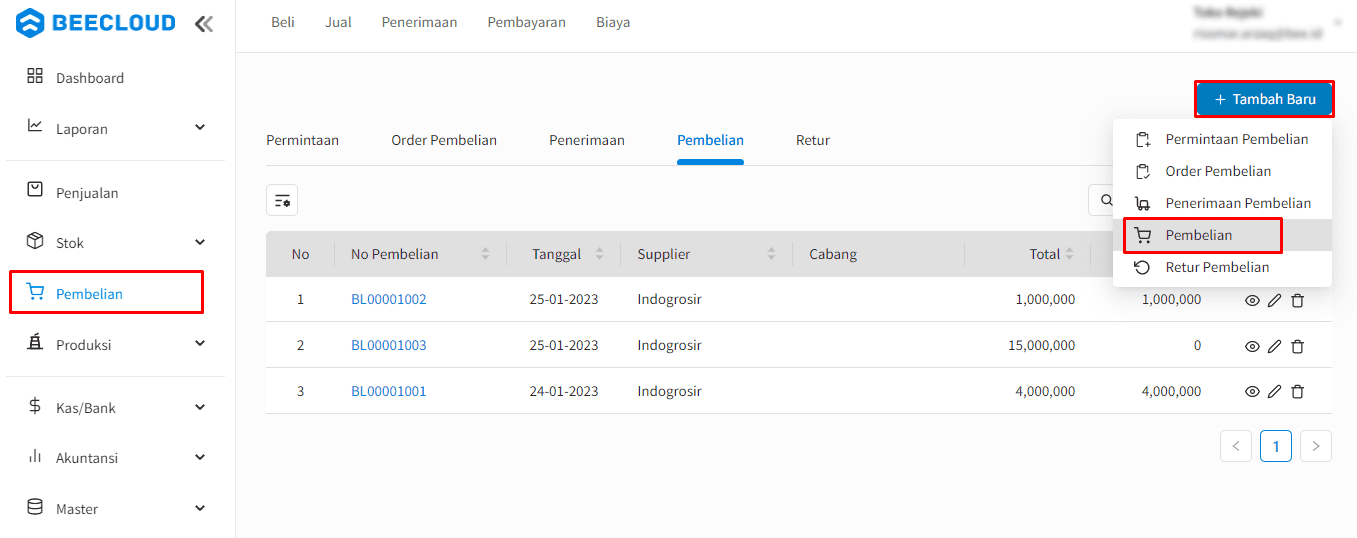Show BL00001001 details with eye icon
This screenshot has width=1357, height=538.
[x=1251, y=392]
